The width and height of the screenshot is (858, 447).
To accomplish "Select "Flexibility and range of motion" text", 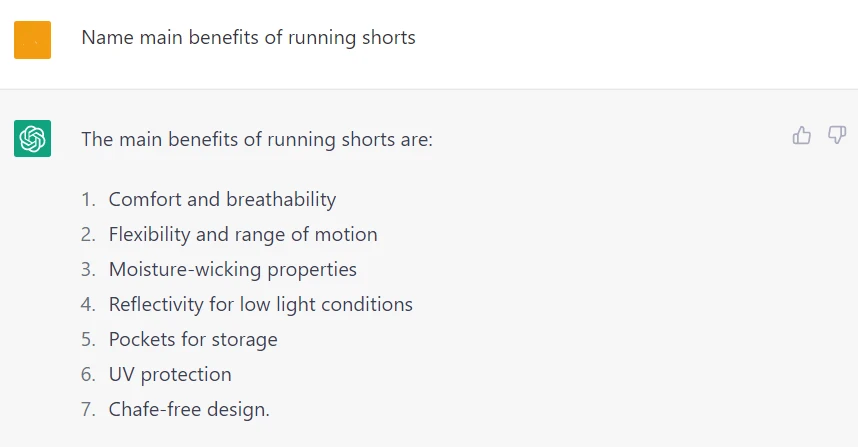I will (243, 234).
